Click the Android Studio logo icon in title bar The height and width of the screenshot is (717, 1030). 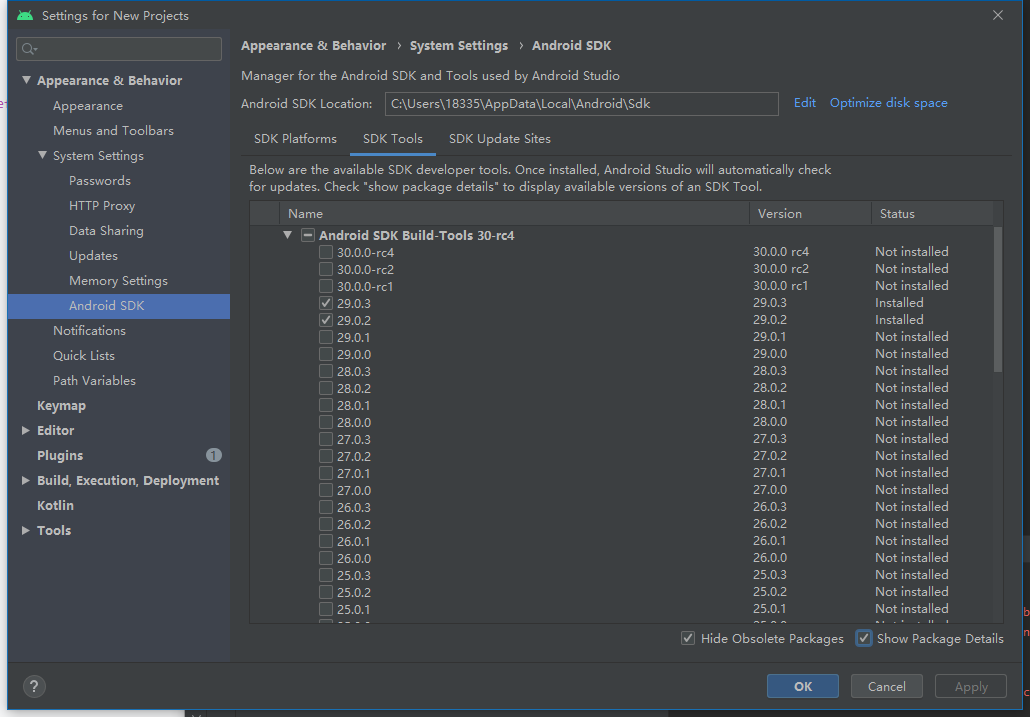pos(25,15)
